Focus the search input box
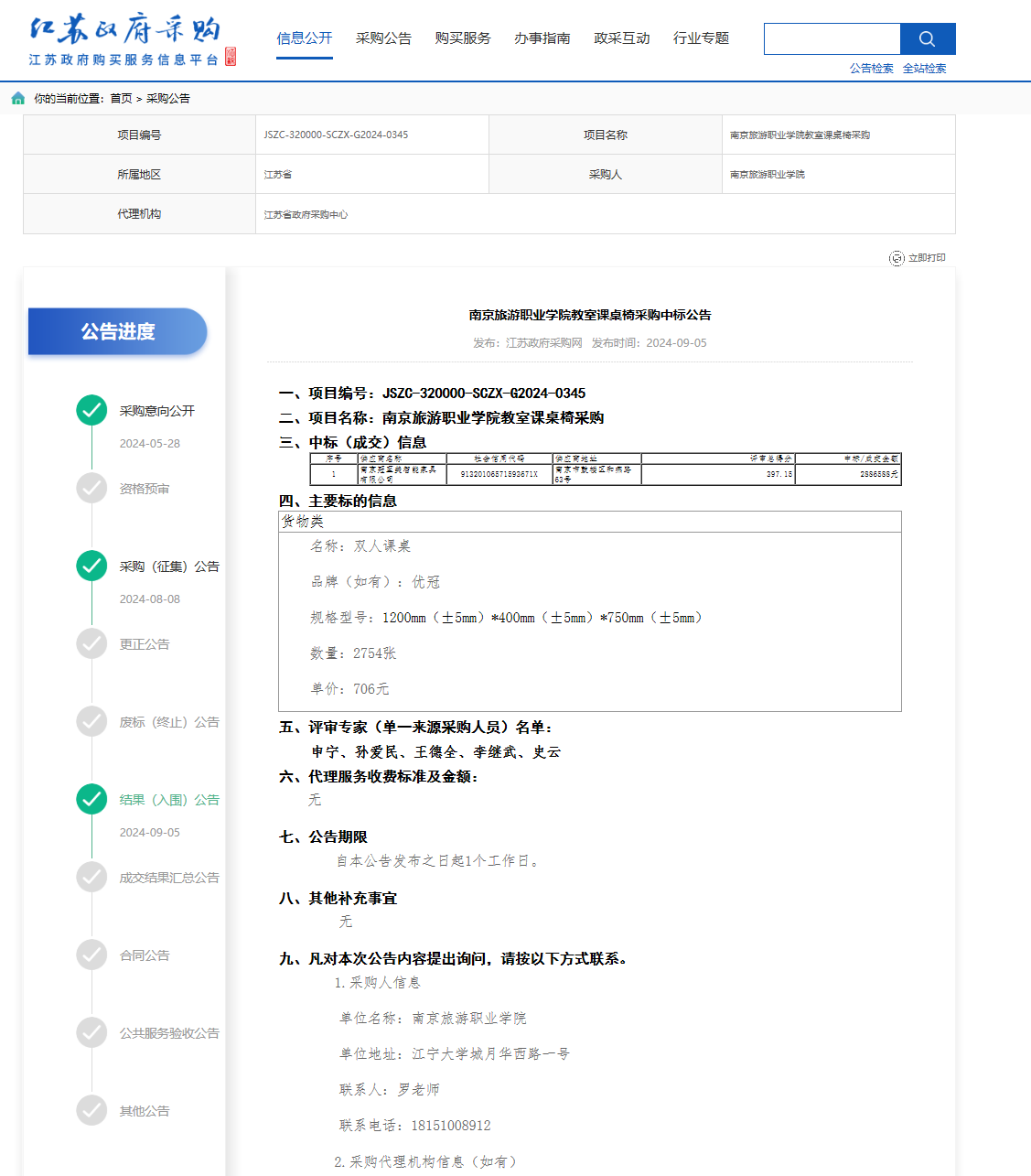Image resolution: width=1031 pixels, height=1176 pixels. tap(832, 38)
